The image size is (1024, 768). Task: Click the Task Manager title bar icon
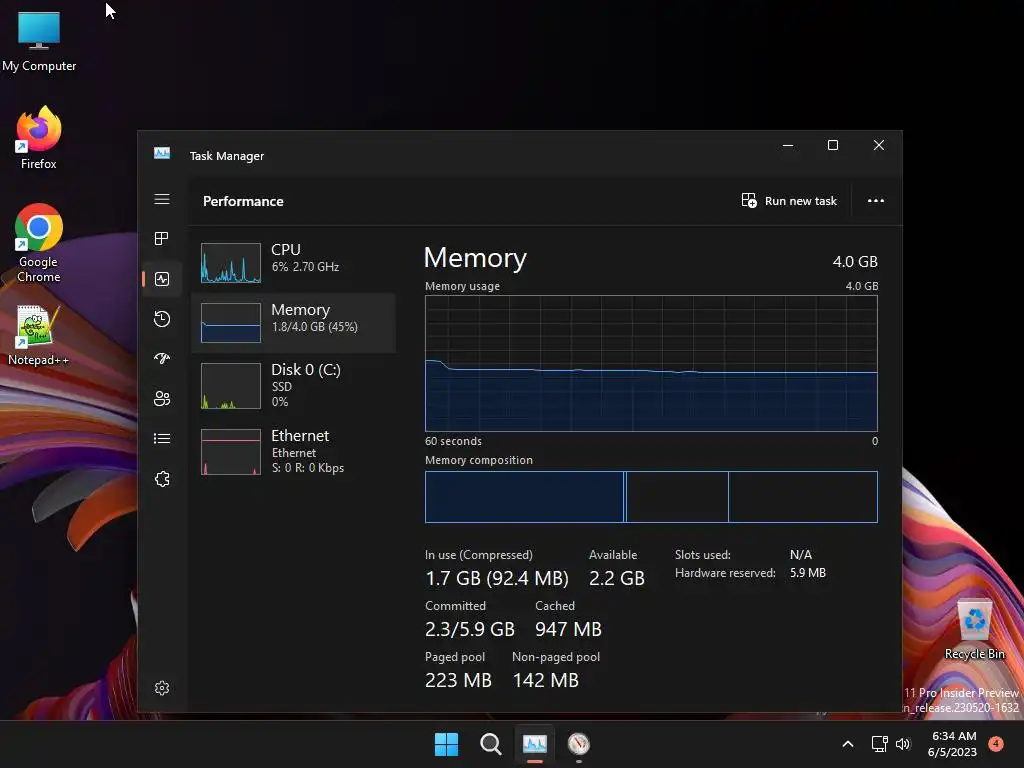(162, 153)
